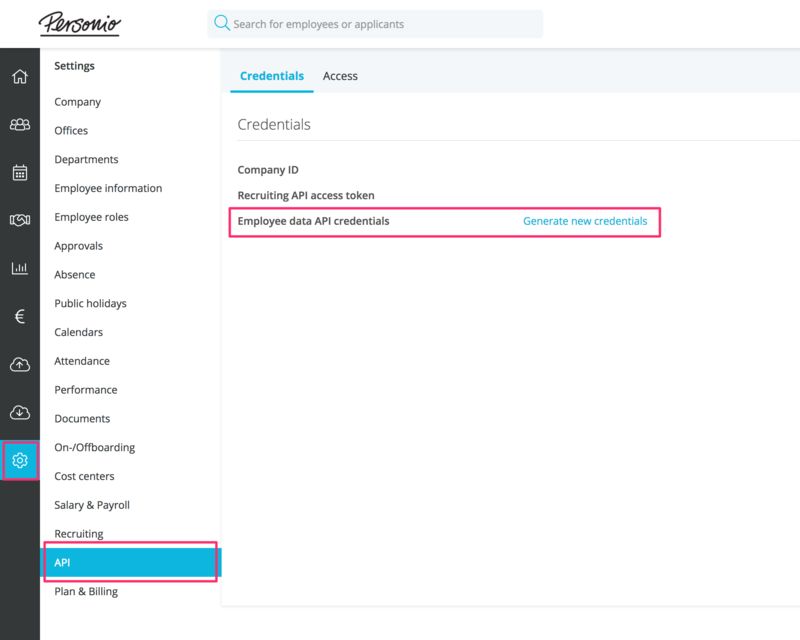Screen dimensions: 800x640
Task: Open the employees people icon
Action: click(x=19, y=125)
